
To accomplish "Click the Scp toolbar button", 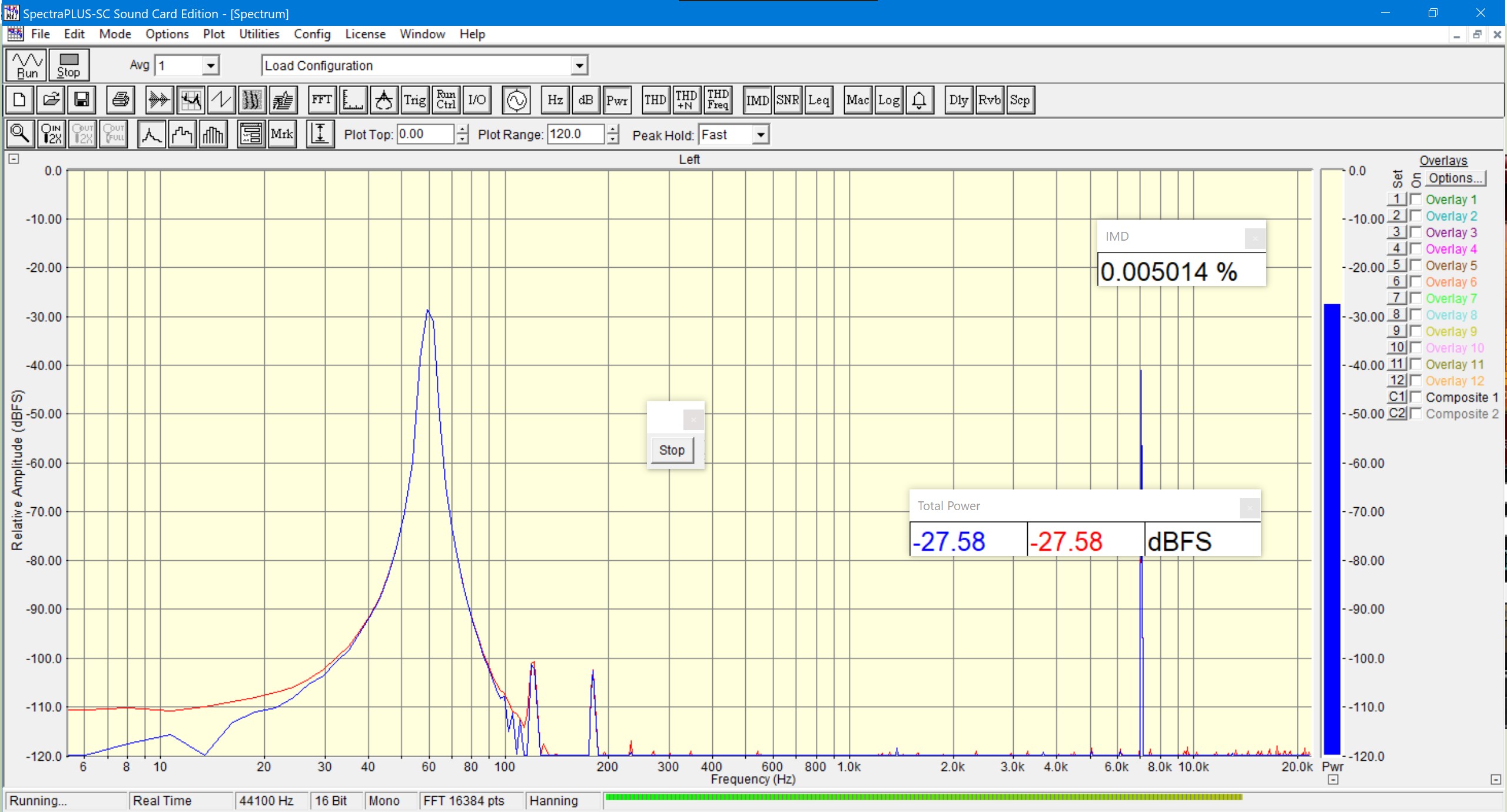I will (1020, 100).
